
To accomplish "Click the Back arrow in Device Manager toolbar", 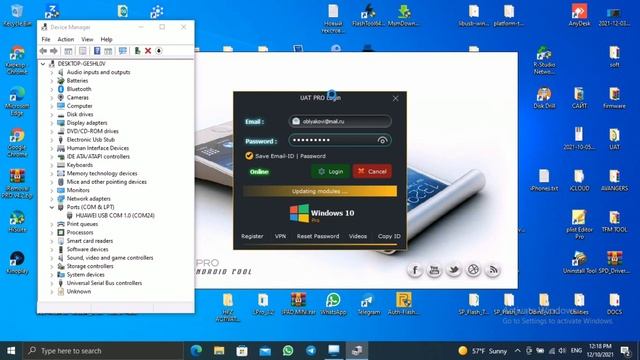I will click(x=43, y=51).
